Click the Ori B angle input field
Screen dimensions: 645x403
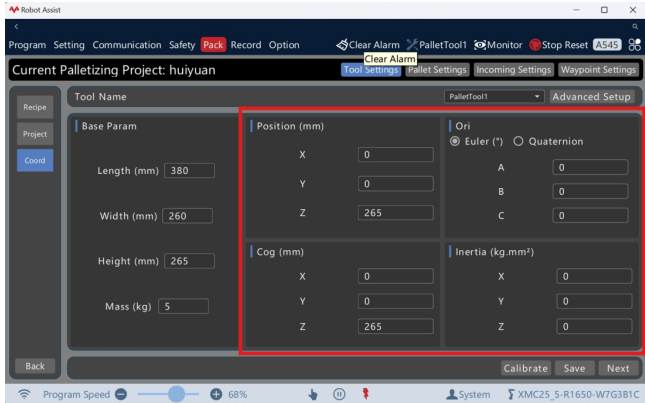click(590, 191)
